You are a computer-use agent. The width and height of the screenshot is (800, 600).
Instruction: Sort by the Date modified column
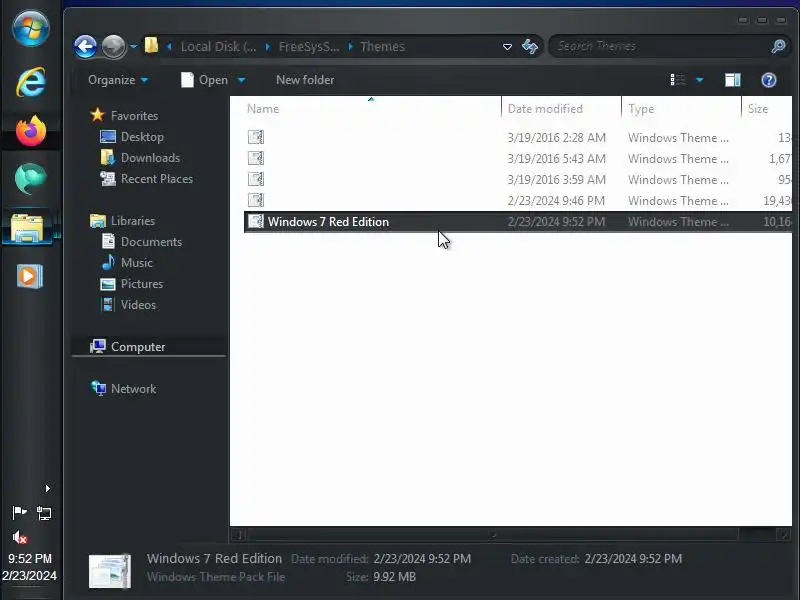561,109
